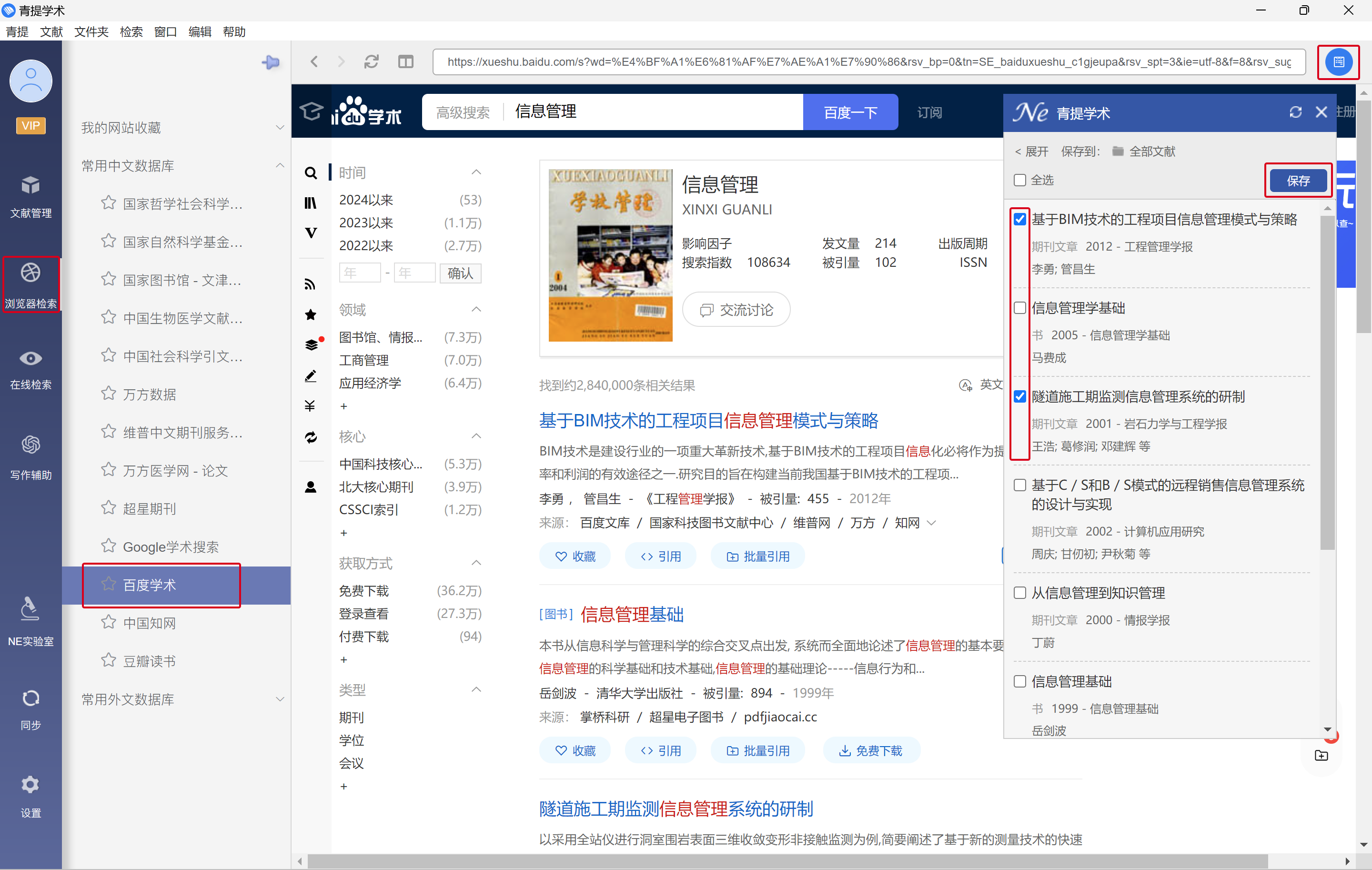The image size is (1372, 870).
Task: Click the RSS feed icon in side rail
Action: tap(311, 284)
